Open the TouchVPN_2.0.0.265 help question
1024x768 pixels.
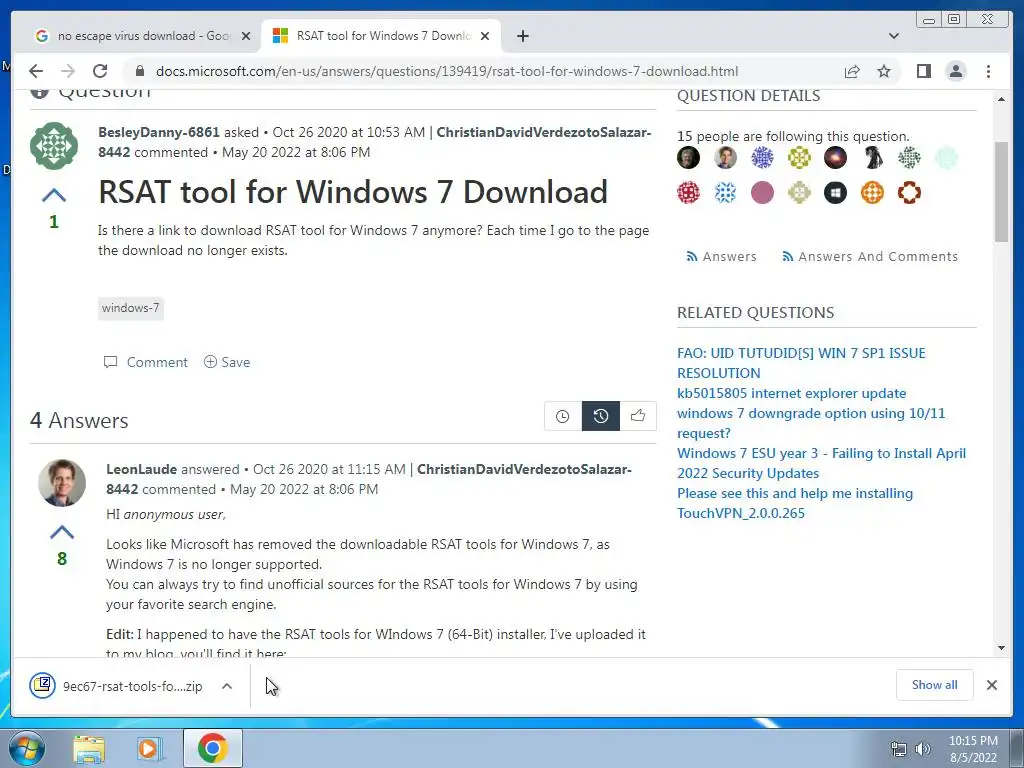point(795,503)
